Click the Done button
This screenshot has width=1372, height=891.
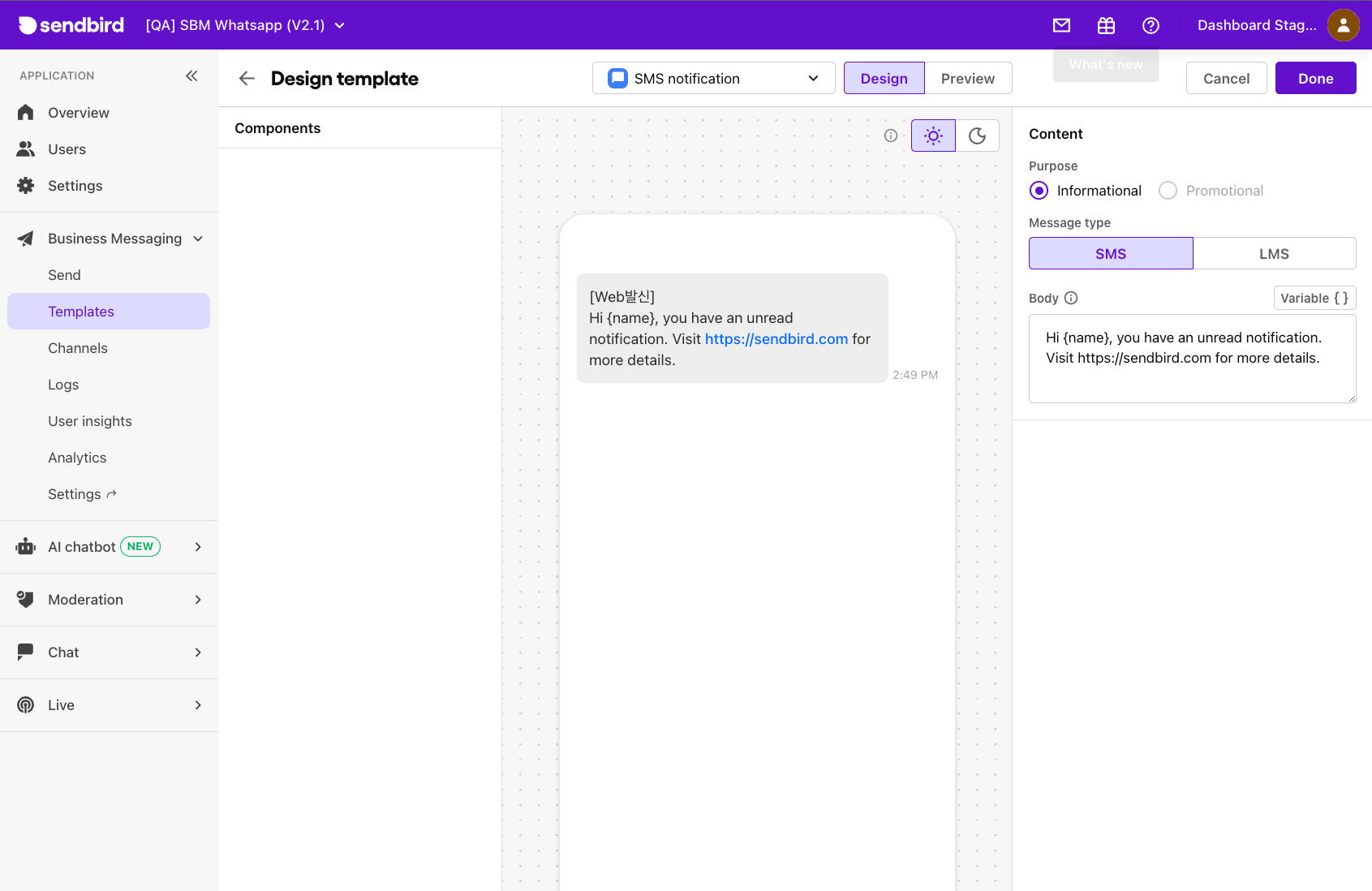point(1316,78)
